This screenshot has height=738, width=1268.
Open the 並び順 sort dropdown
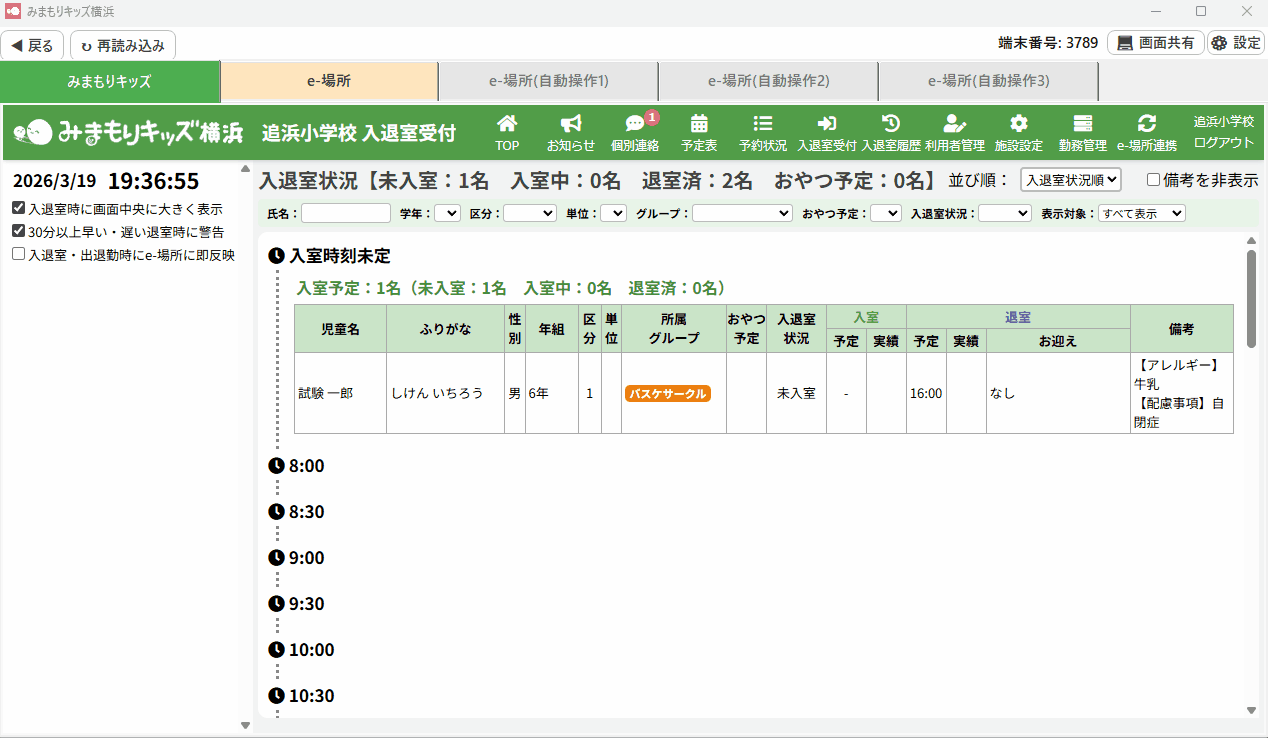(1070, 180)
